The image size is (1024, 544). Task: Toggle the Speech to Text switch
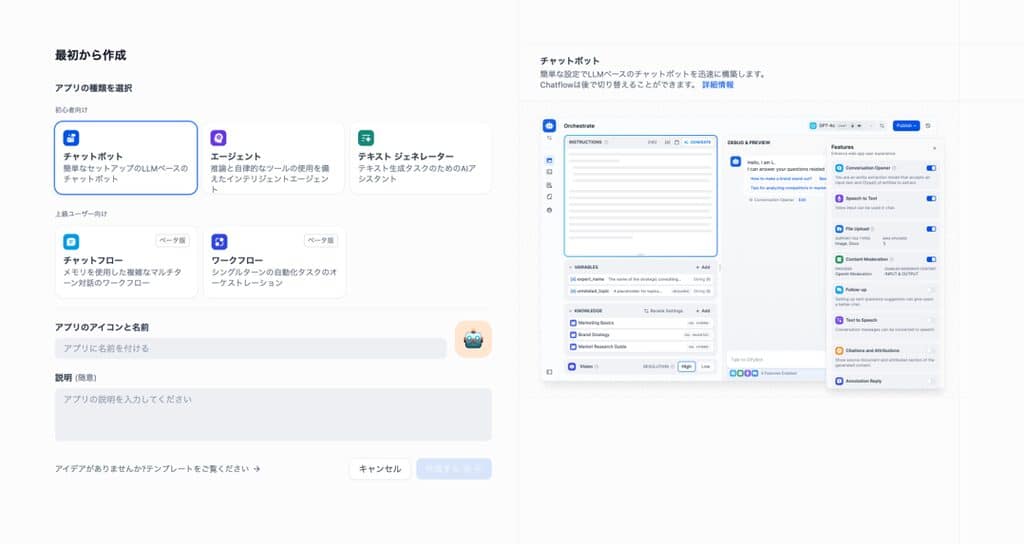[931, 199]
